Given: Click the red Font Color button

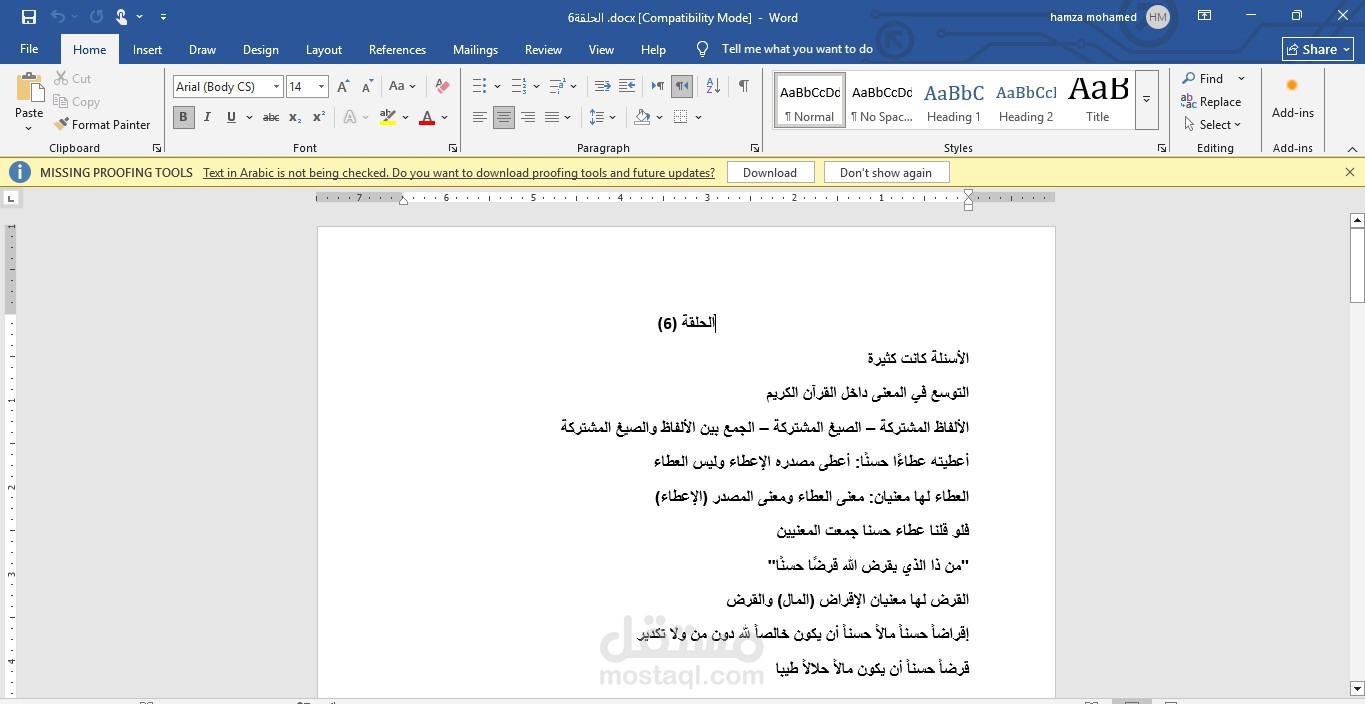Looking at the screenshot, I should coord(427,118).
